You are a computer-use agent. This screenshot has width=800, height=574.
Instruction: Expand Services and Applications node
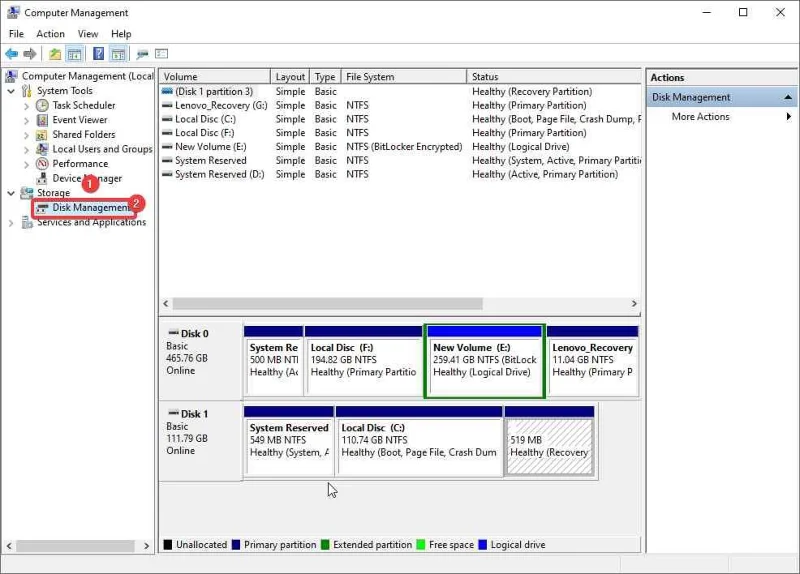click(x=11, y=223)
